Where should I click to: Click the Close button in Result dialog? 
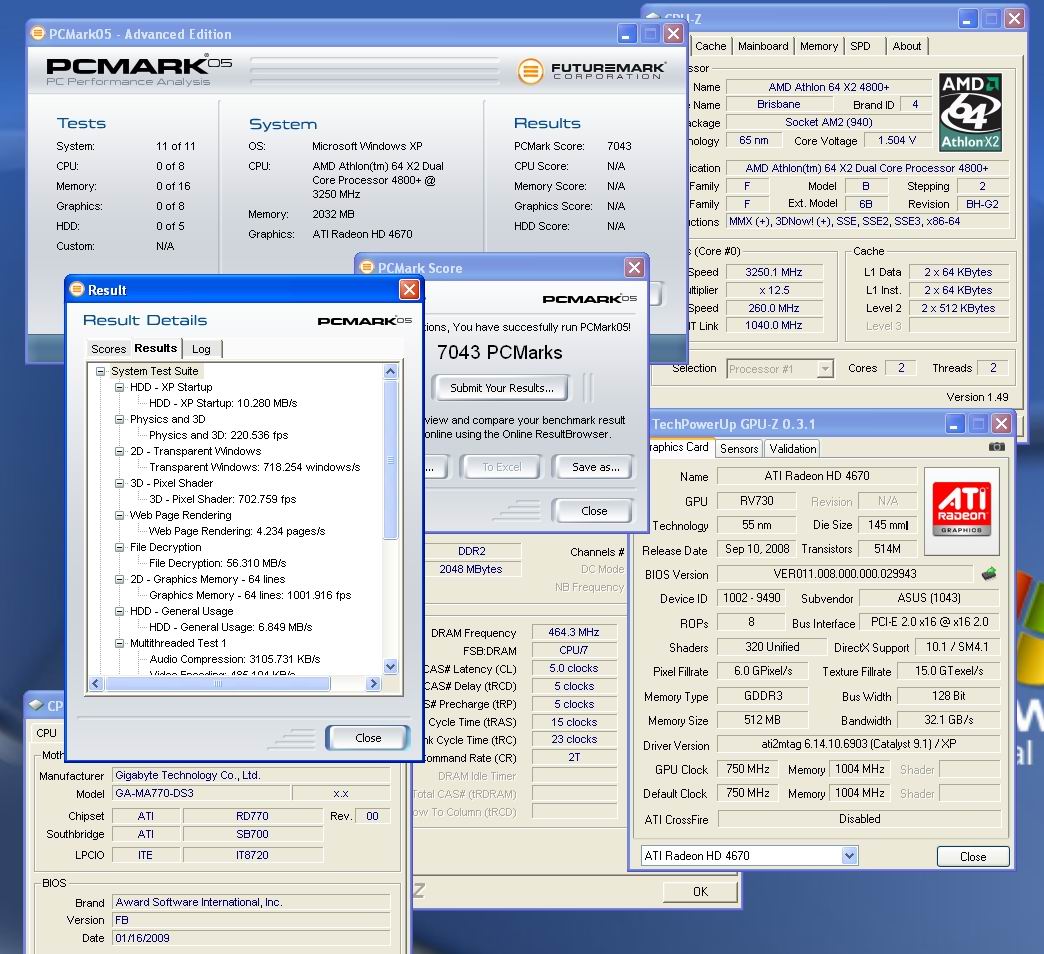pyautogui.click(x=368, y=738)
